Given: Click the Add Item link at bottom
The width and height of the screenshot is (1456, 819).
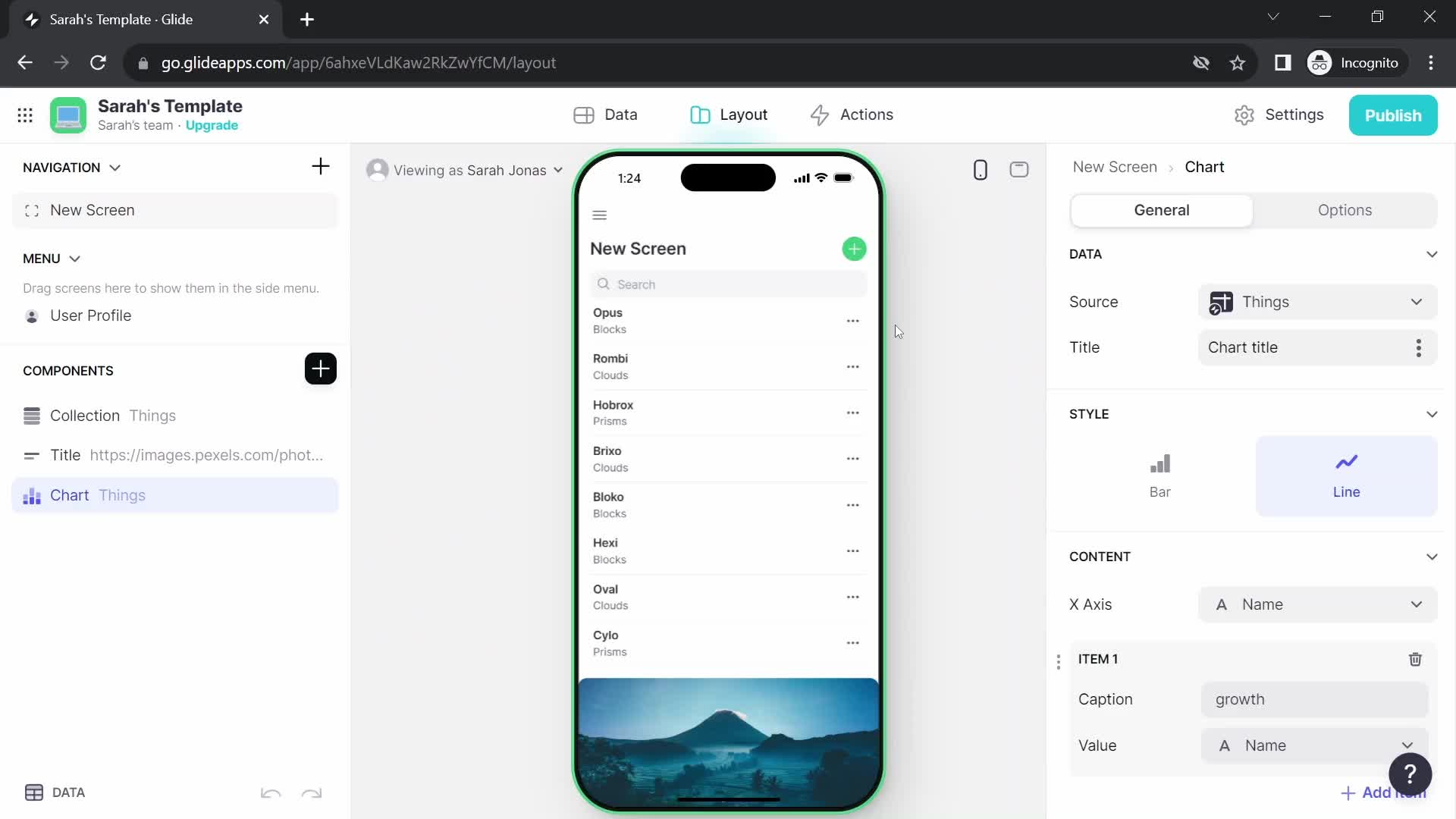Looking at the screenshot, I should point(1383,791).
